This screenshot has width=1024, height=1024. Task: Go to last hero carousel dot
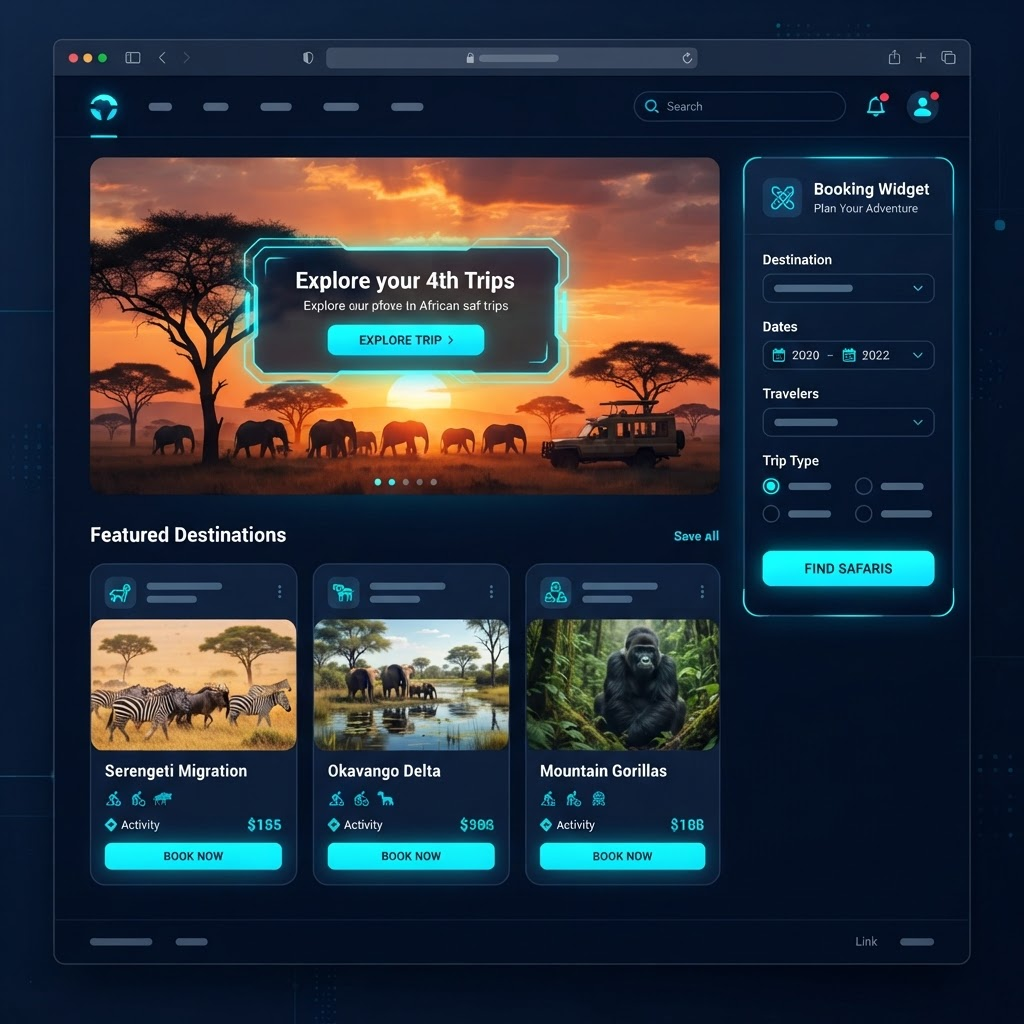pos(434,482)
